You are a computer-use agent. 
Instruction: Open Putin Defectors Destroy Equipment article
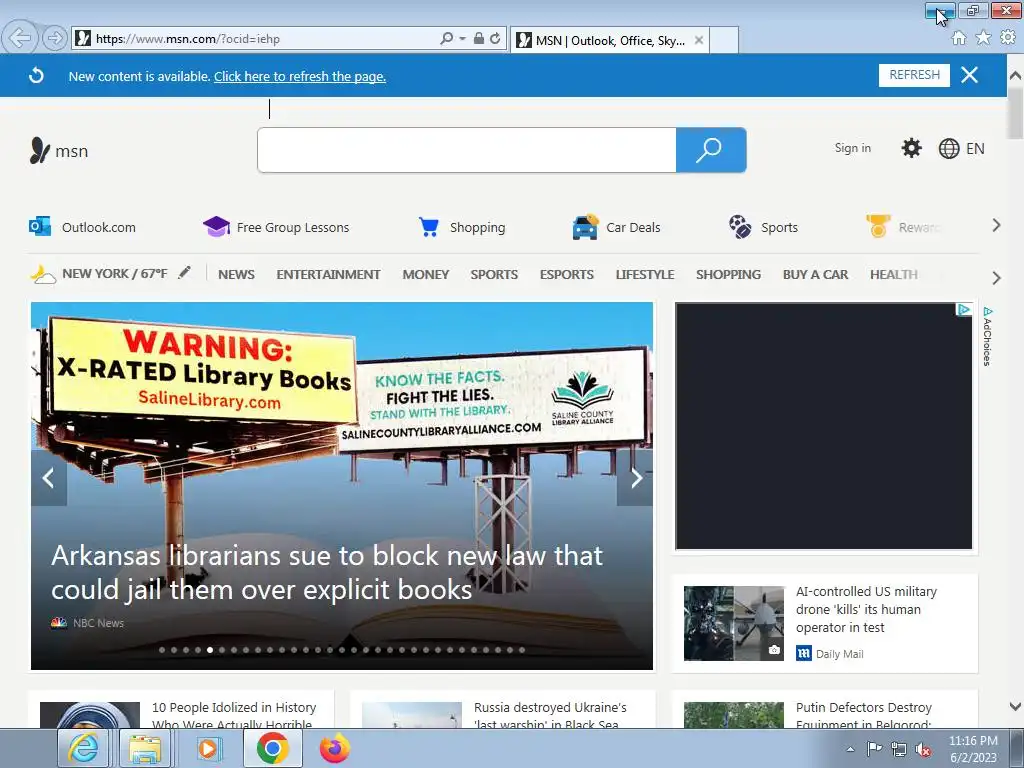click(863, 716)
